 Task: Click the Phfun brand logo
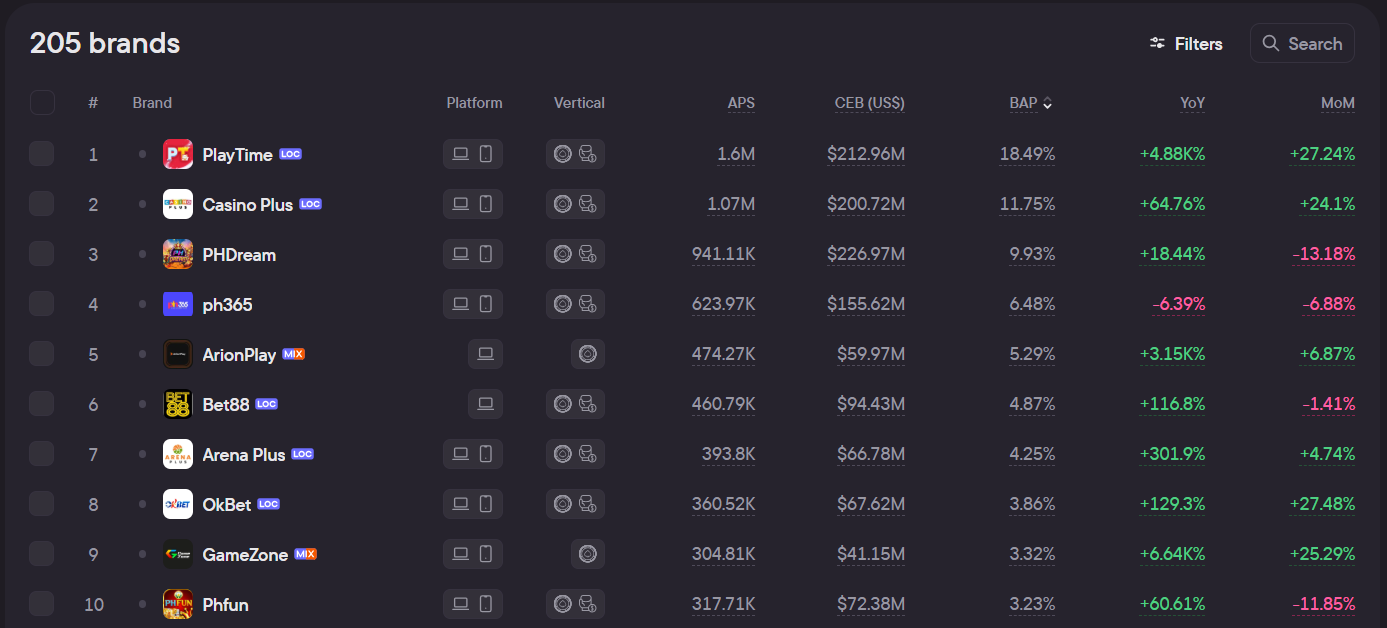(178, 604)
